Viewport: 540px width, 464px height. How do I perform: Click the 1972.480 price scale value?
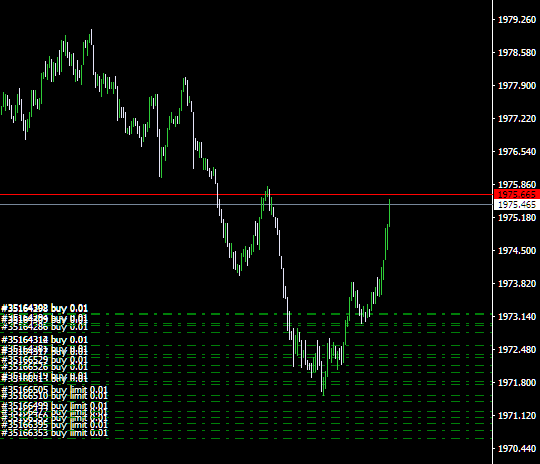coord(517,349)
